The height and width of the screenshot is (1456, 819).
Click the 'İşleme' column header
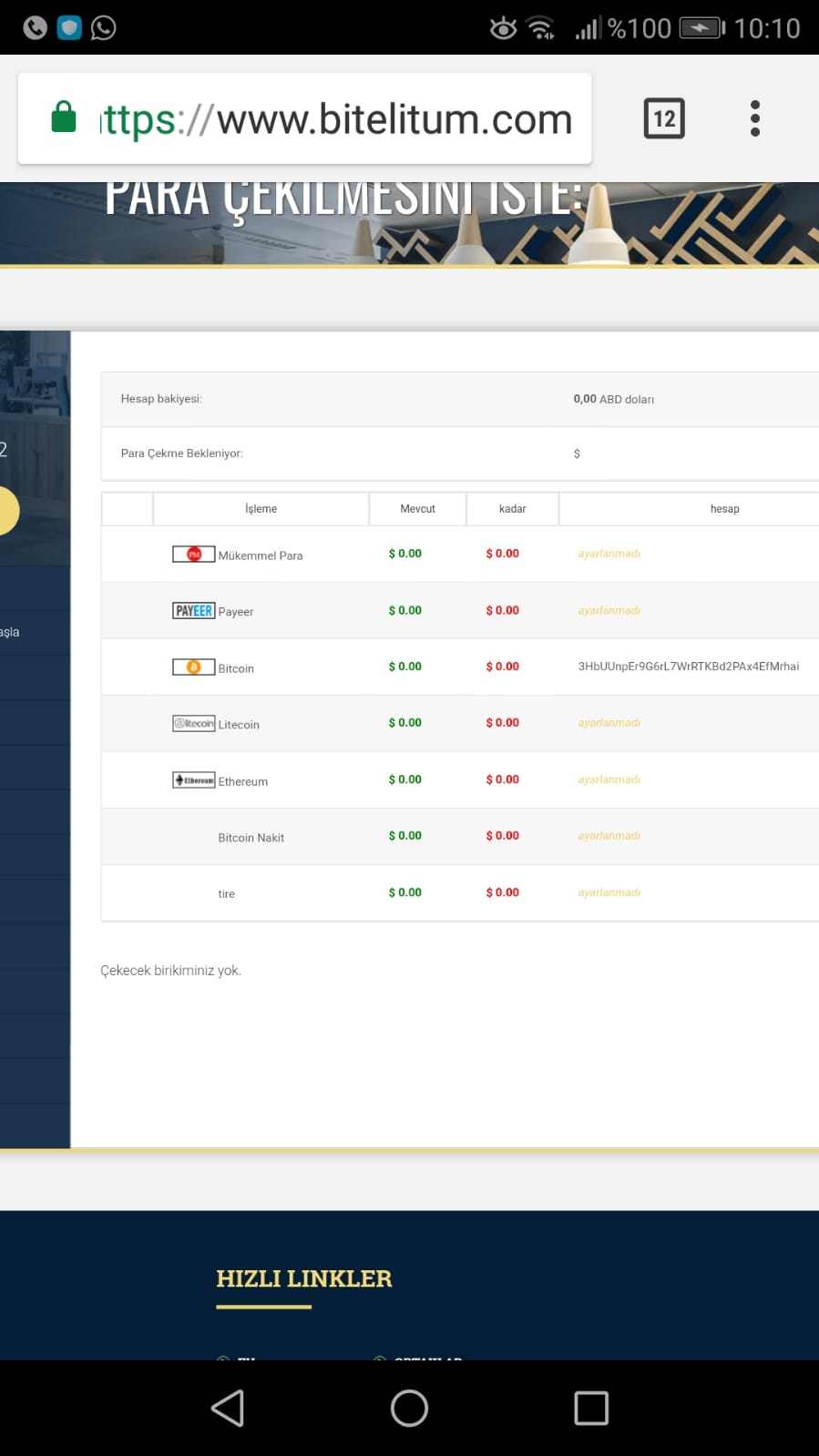(261, 509)
